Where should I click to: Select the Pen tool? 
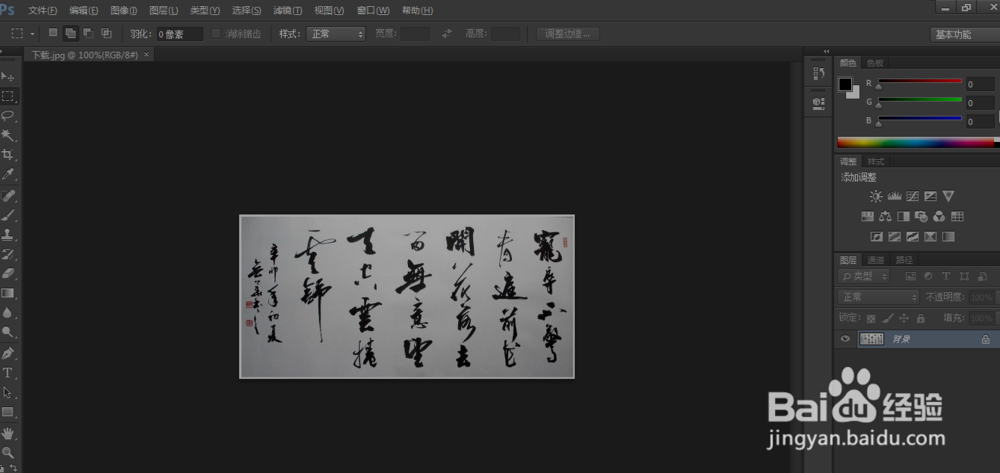point(8,353)
